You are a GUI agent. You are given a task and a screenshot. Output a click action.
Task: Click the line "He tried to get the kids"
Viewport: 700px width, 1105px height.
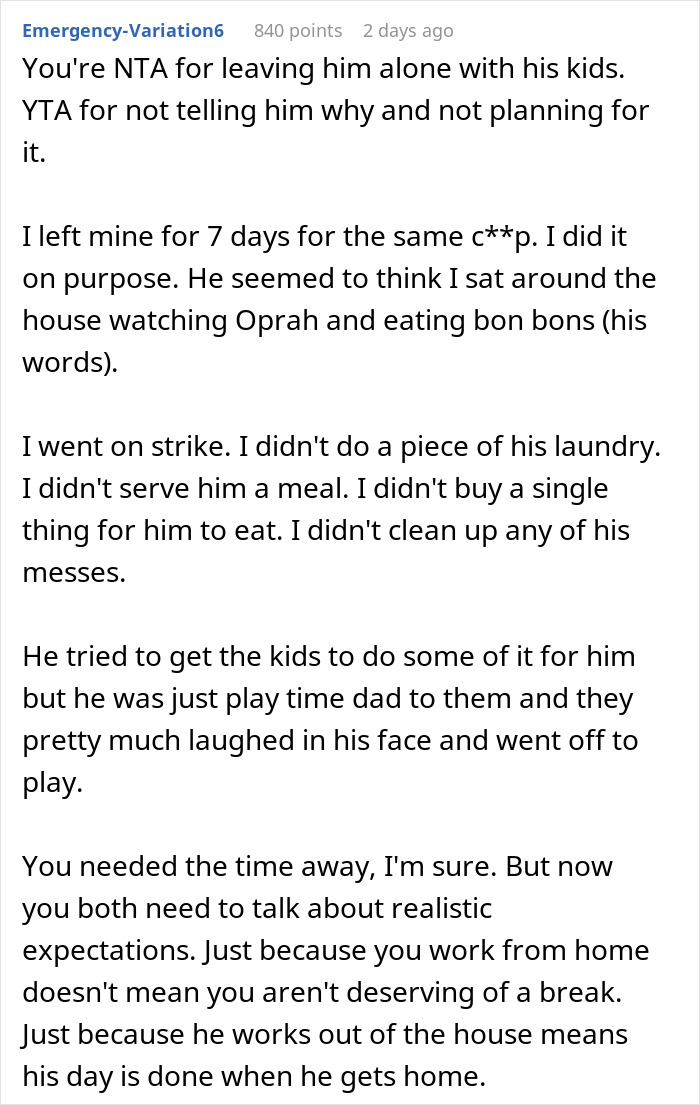point(328,656)
